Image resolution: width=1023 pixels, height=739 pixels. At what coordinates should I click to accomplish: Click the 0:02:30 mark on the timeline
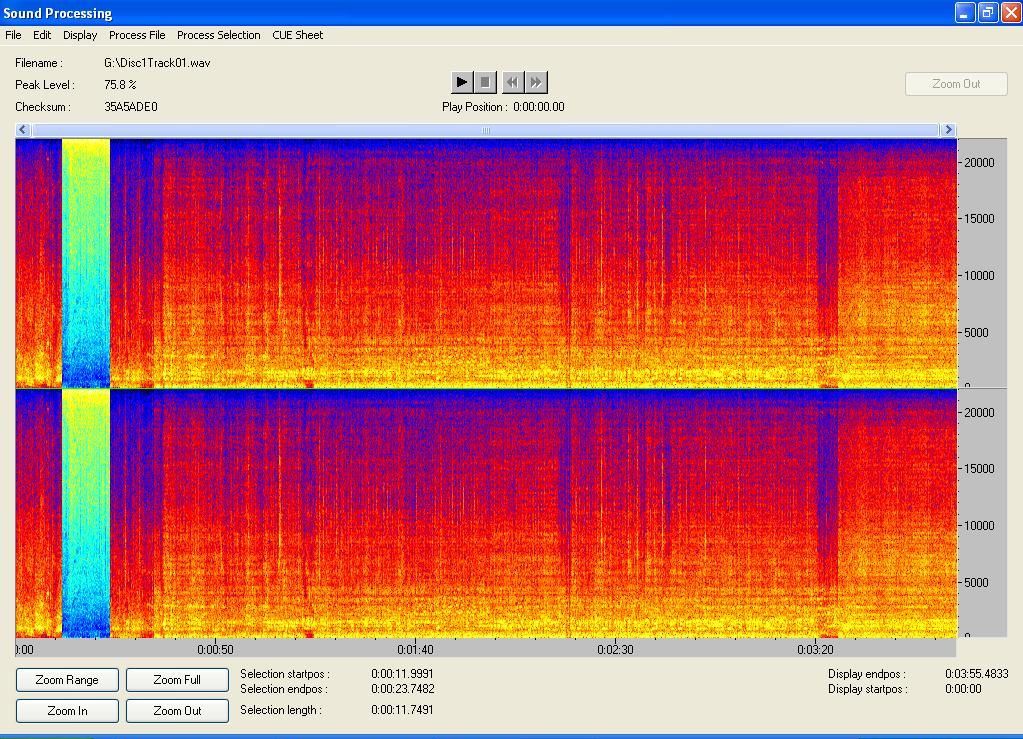[x=615, y=650]
